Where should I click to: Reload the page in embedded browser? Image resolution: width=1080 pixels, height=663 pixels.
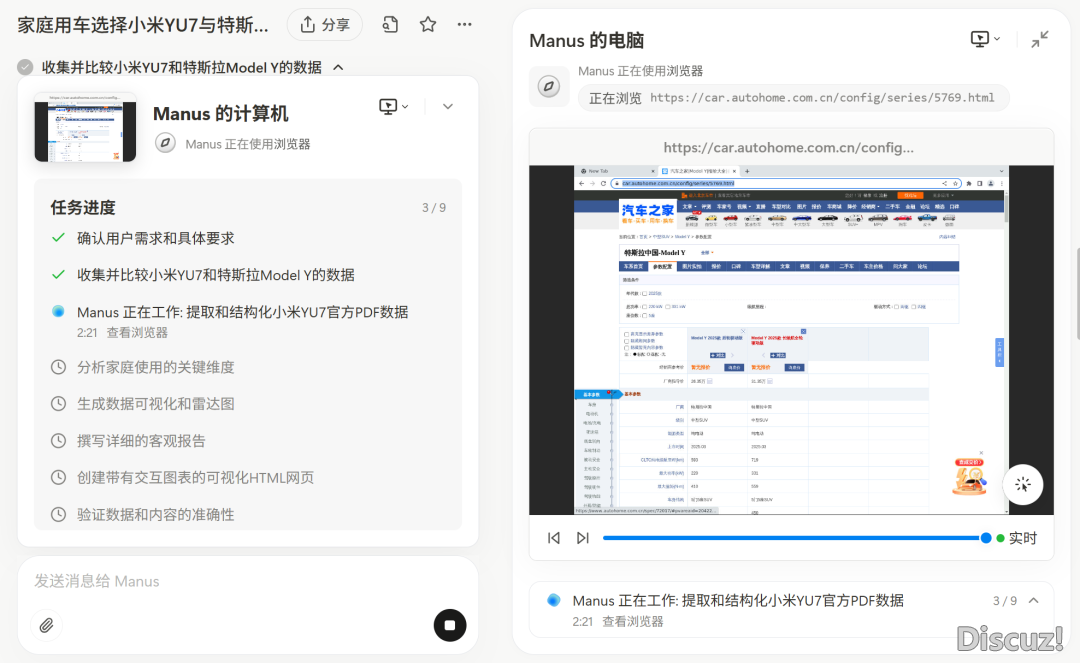tap(603, 184)
